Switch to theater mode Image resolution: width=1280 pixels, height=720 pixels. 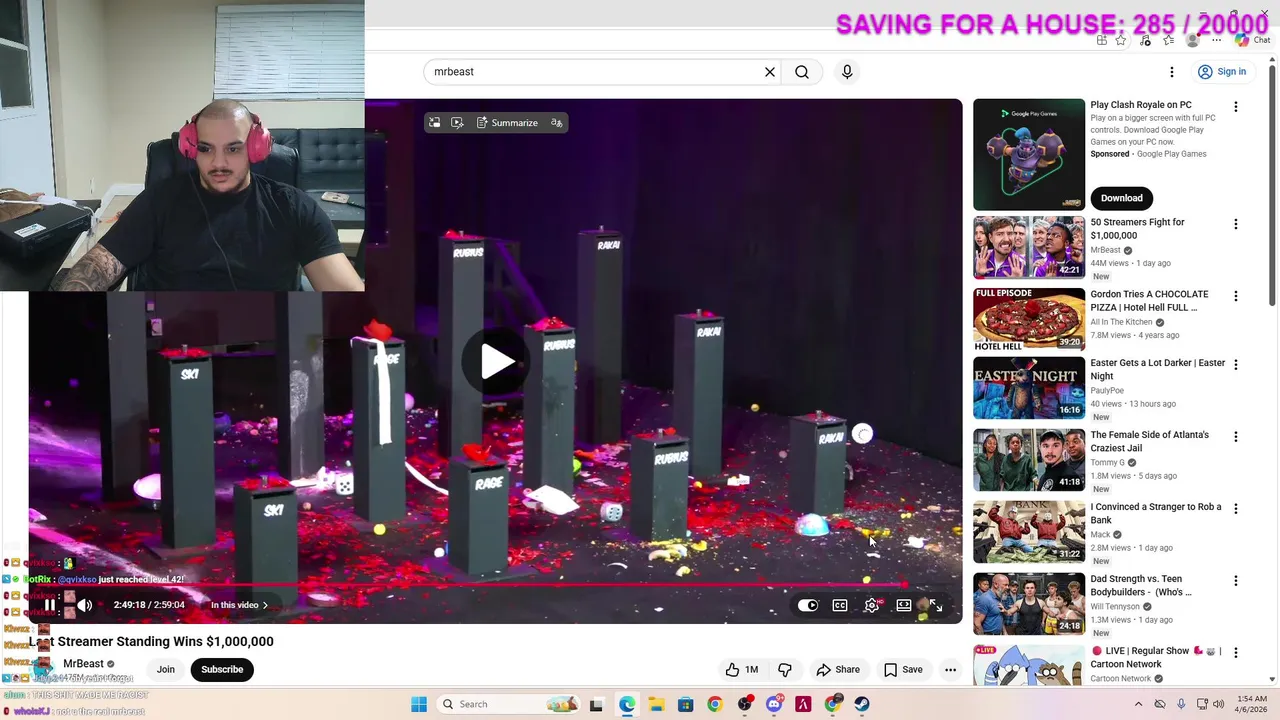904,605
